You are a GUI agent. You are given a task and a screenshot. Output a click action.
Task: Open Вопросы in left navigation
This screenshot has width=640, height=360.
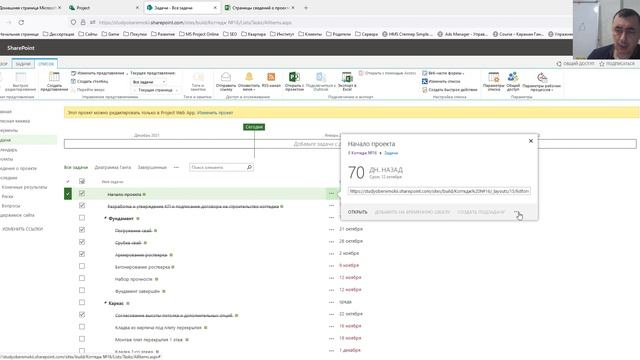(x=11, y=206)
